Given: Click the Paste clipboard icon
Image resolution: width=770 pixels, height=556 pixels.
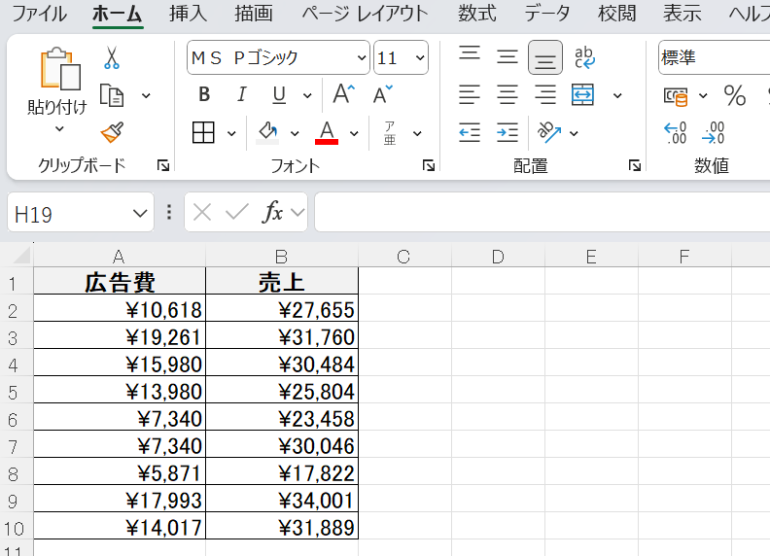Looking at the screenshot, I should coord(60,69).
